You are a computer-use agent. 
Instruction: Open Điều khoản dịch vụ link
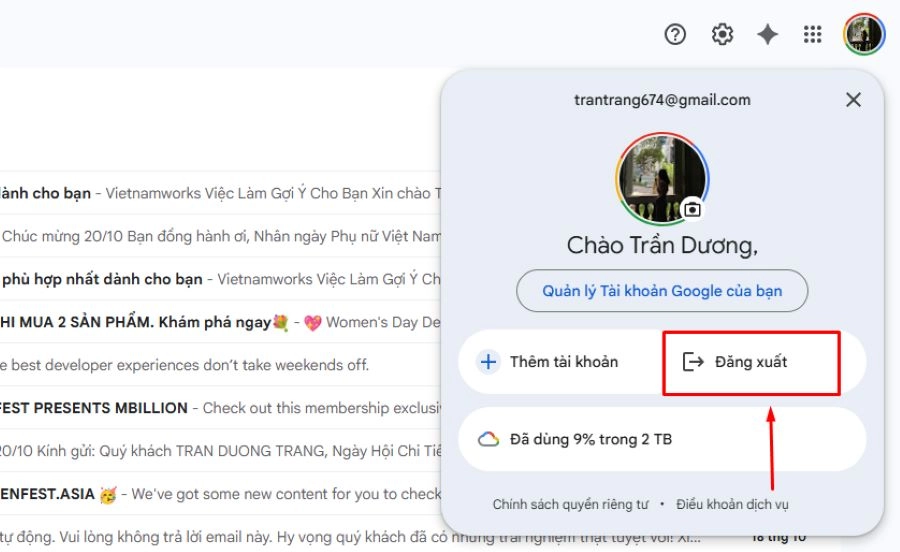(x=732, y=504)
